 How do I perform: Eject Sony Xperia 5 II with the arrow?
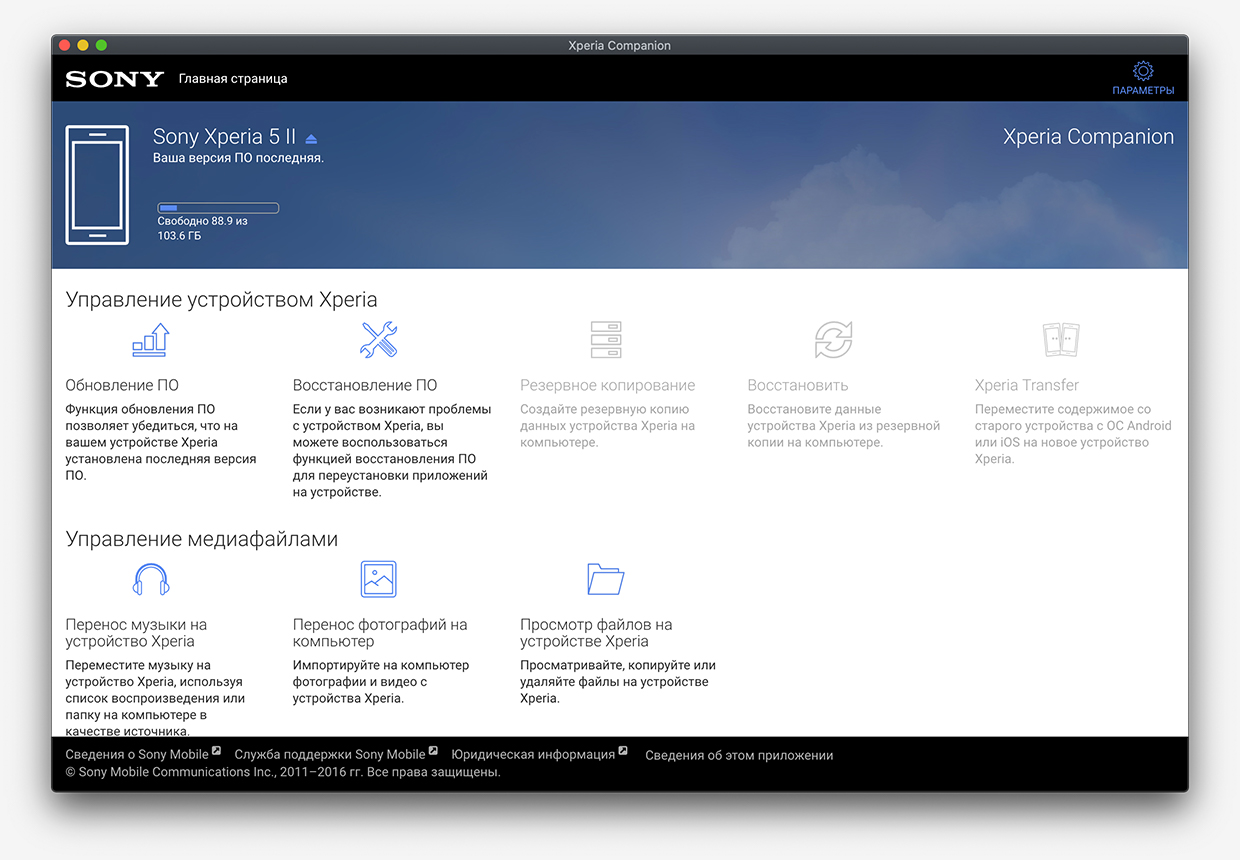tap(311, 138)
